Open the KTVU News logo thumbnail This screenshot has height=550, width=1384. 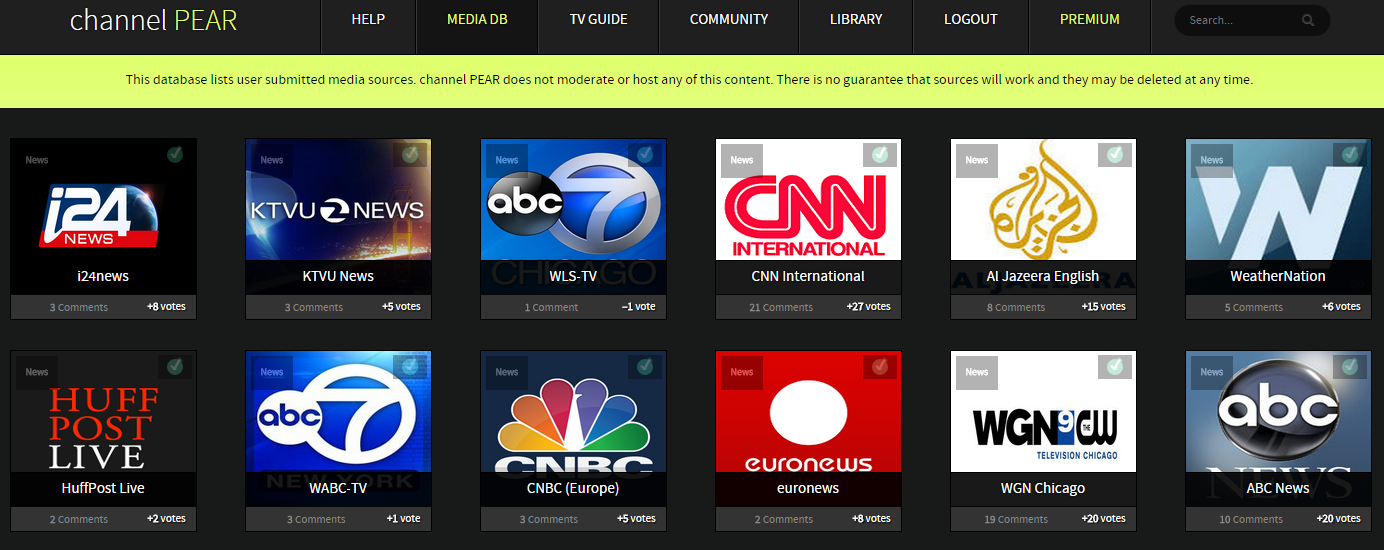click(x=339, y=200)
